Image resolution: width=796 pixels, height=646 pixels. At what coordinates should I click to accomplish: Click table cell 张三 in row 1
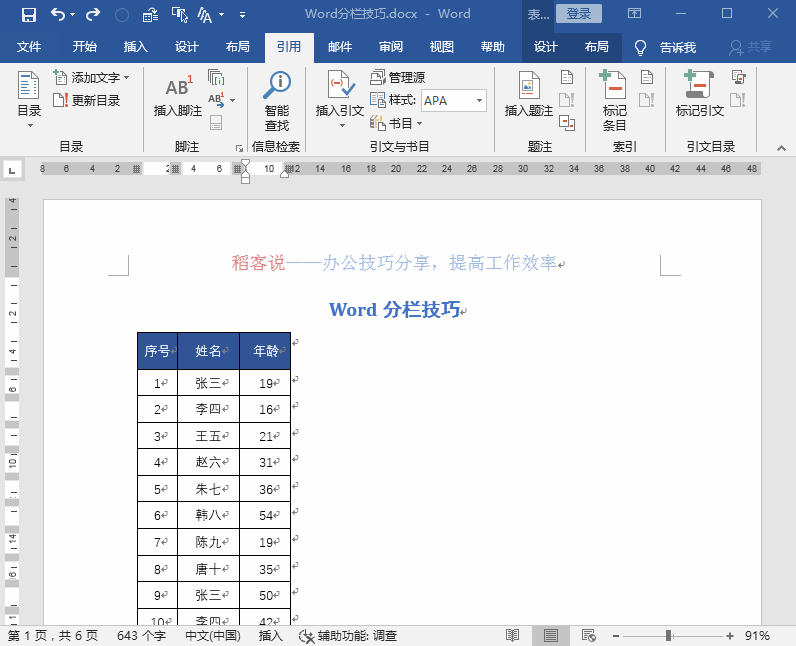point(209,383)
